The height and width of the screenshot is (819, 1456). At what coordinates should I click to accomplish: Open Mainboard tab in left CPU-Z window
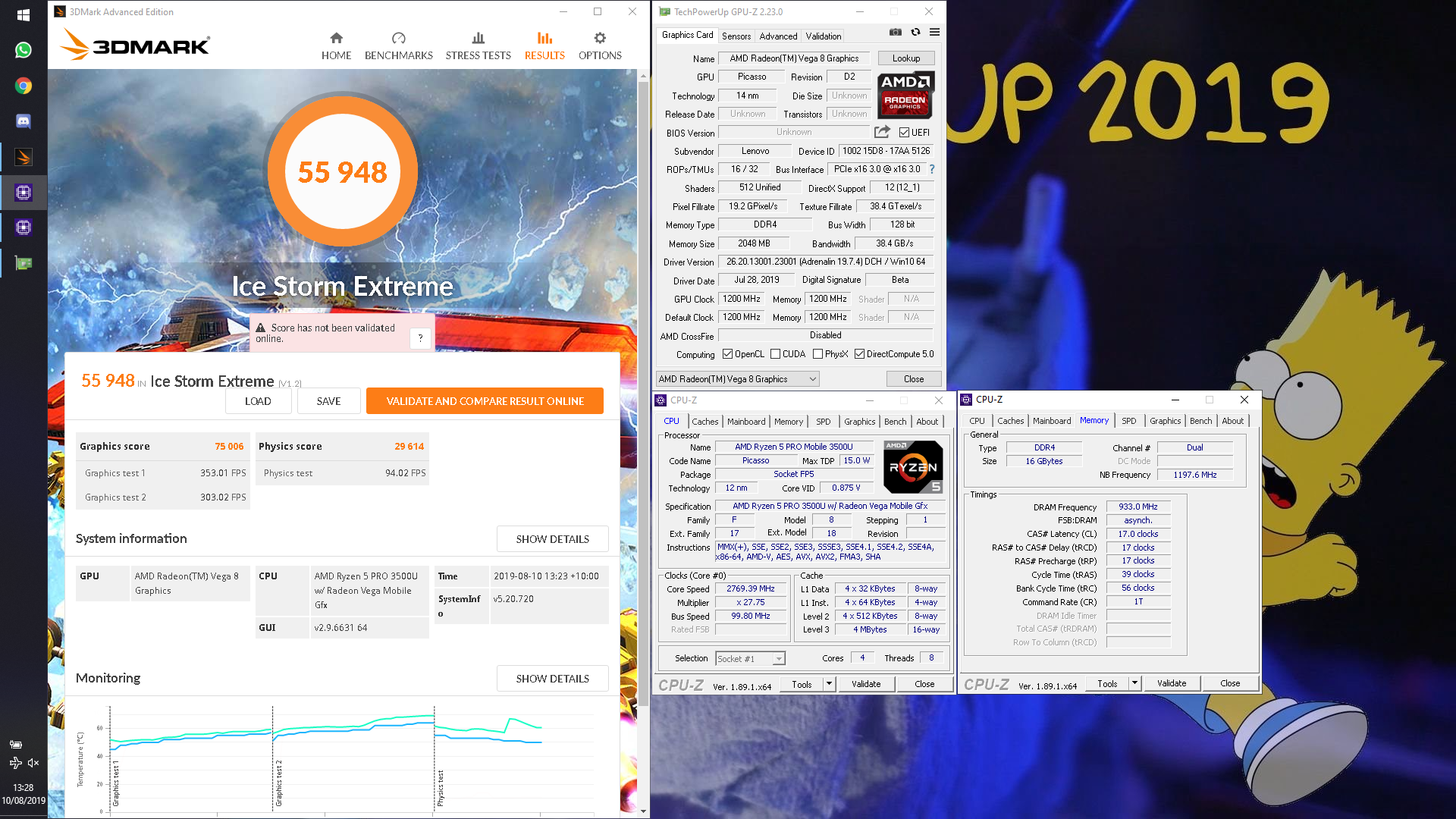(x=746, y=422)
